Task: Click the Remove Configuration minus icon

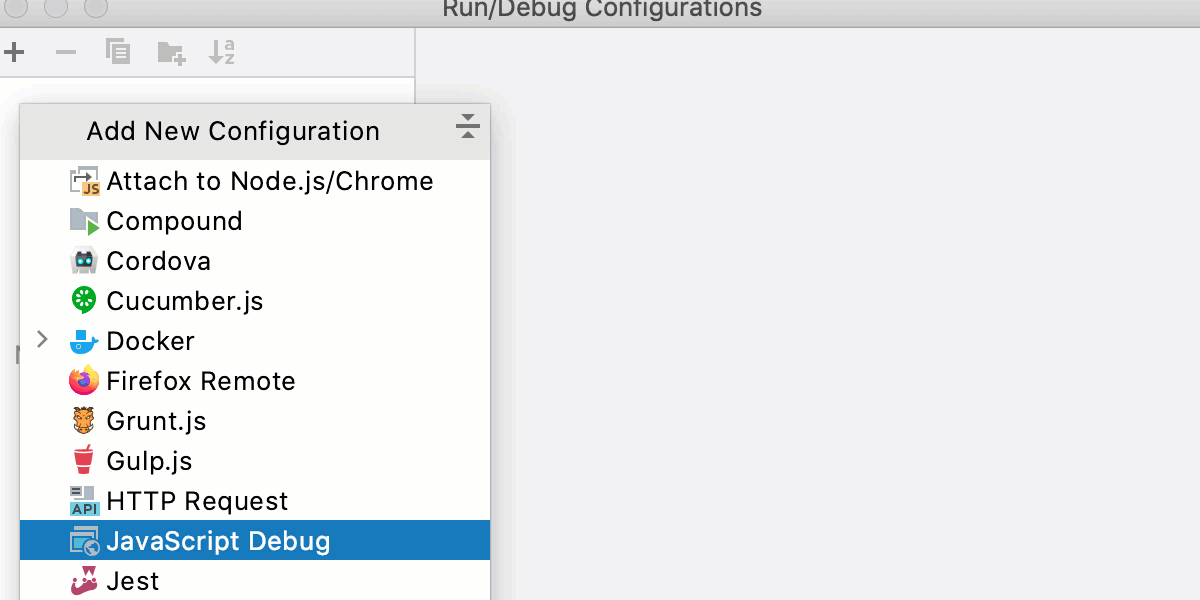Action: coord(66,52)
